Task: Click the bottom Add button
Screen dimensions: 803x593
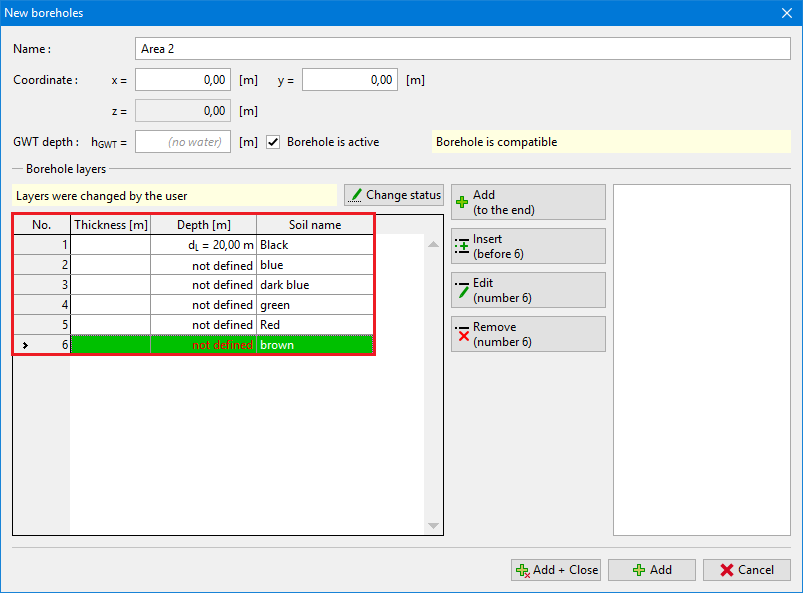Action: [652, 570]
